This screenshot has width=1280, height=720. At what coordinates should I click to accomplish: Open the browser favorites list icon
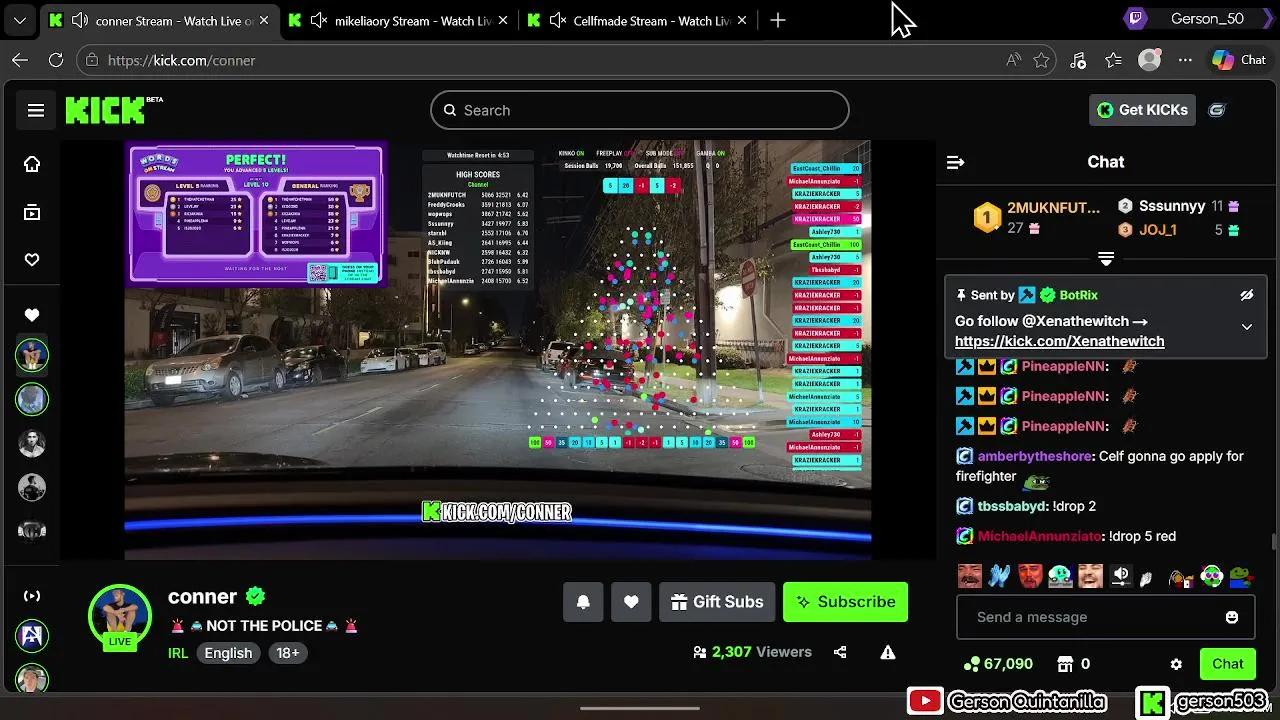pyautogui.click(x=1113, y=60)
